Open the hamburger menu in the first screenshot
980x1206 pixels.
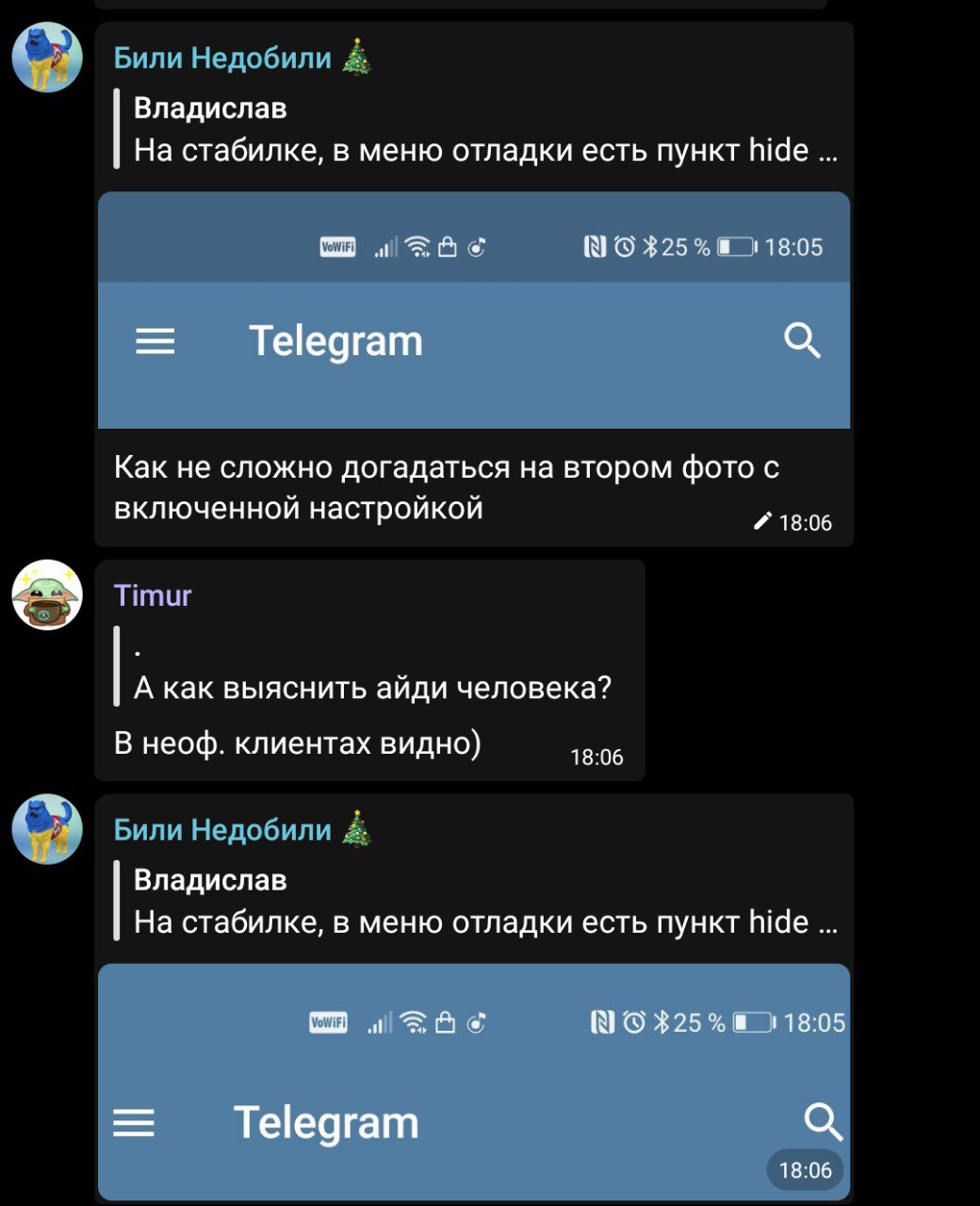coord(155,341)
